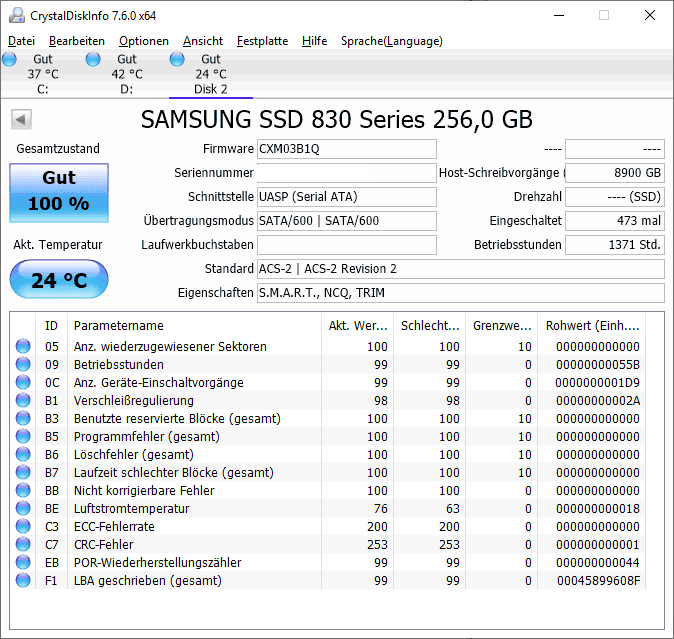Minimize the CrystalDiskInfo window
This screenshot has width=674, height=639.
[559, 15]
